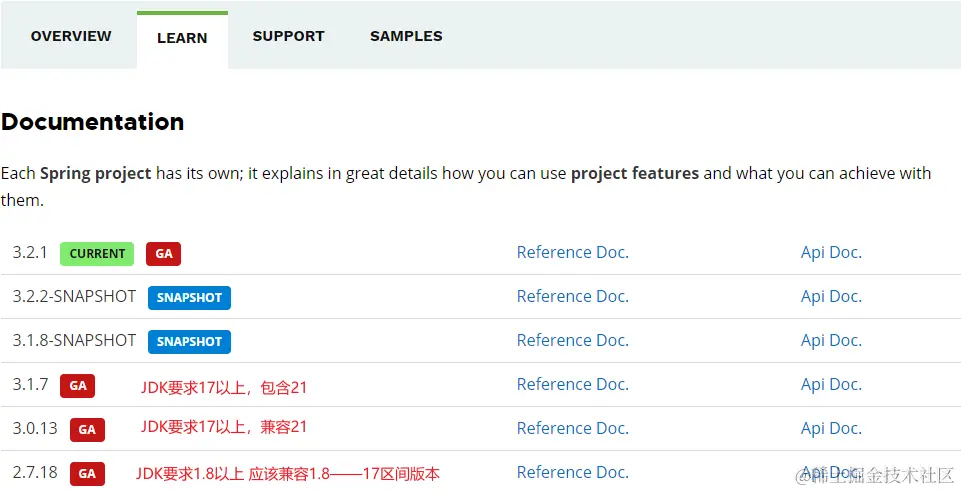This screenshot has width=961, height=492.
Task: Open Reference Doc. for version 3.0.13
Action: point(572,428)
